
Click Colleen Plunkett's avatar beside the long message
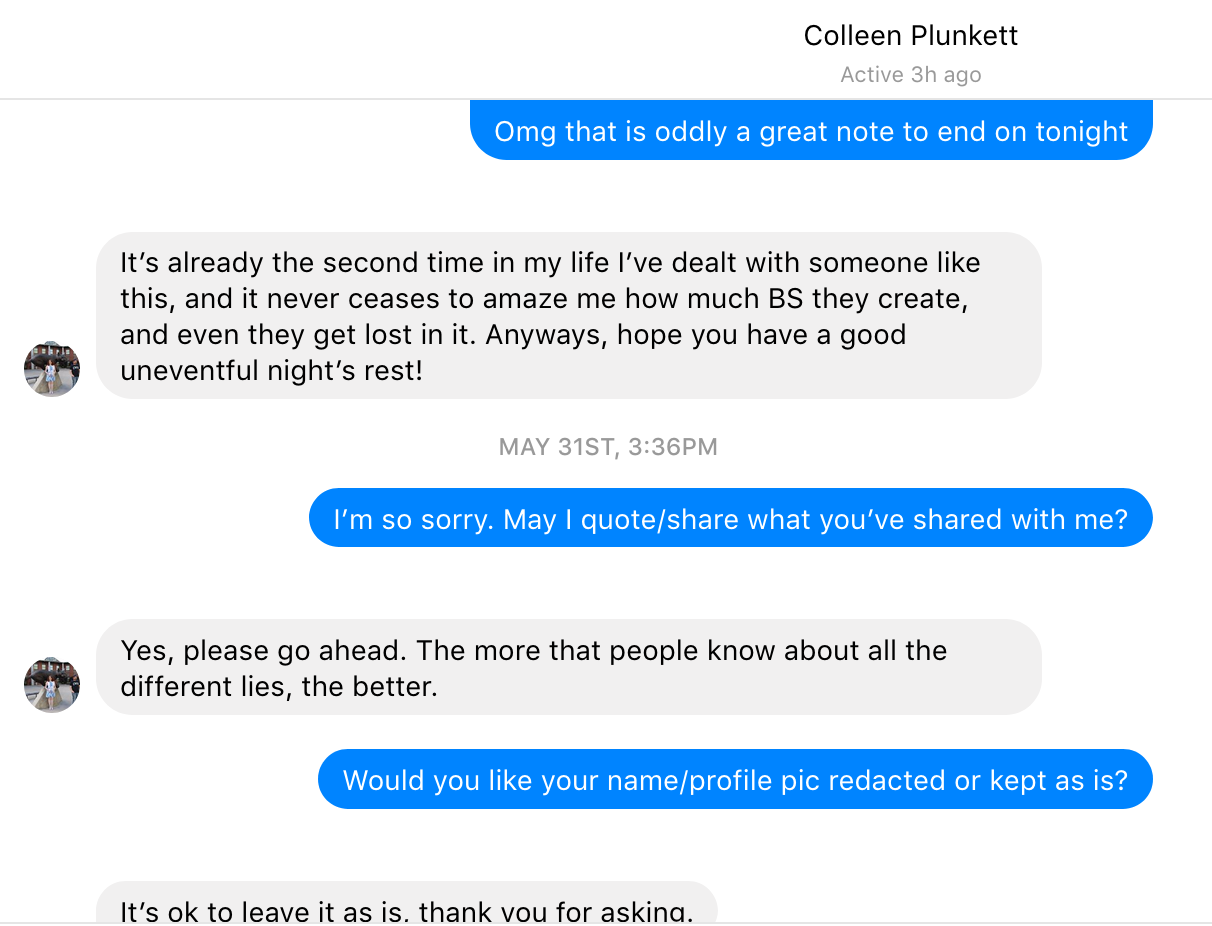(52, 369)
